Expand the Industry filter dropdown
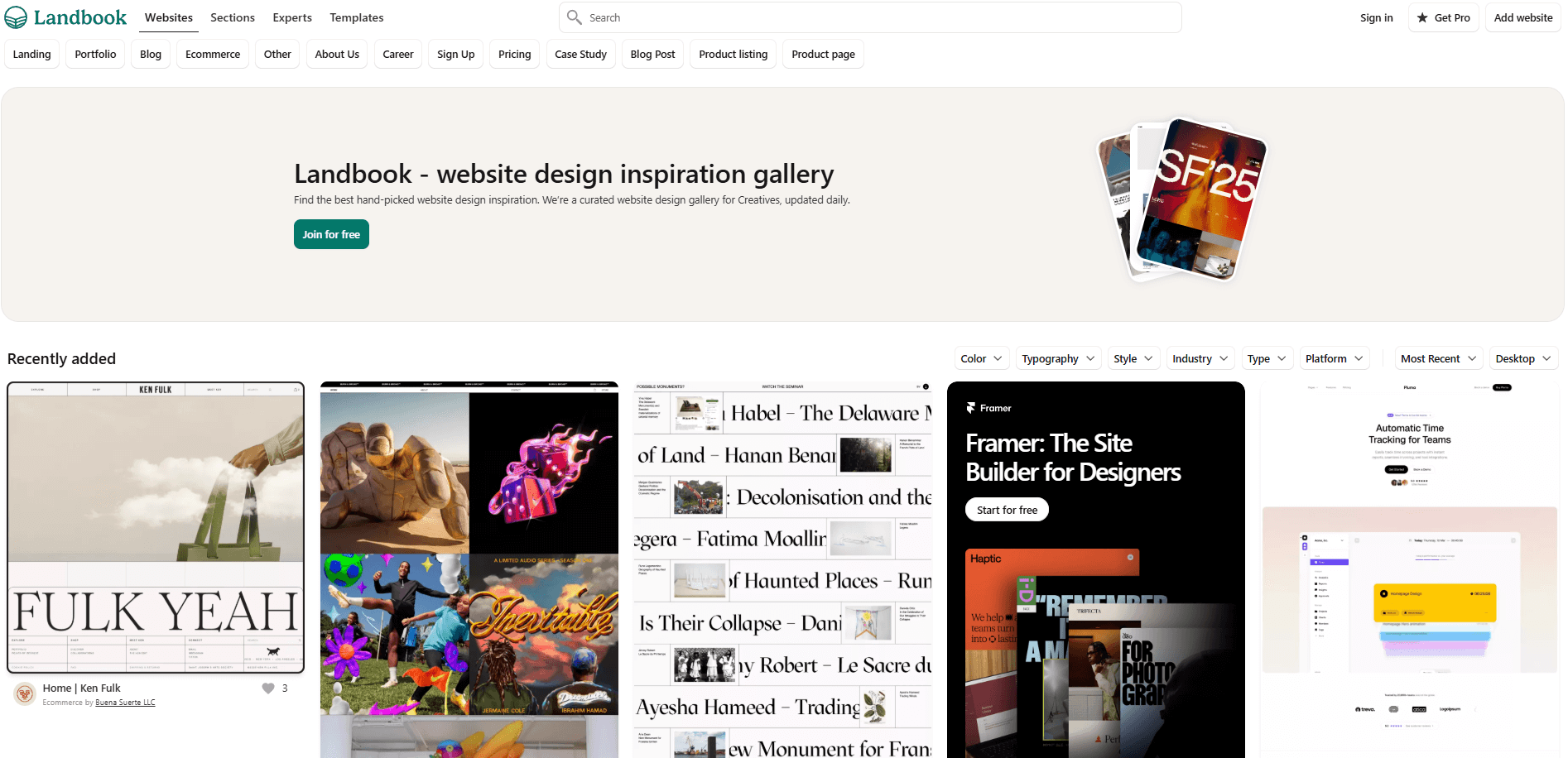Viewport: 1568px width, 758px height. [x=1200, y=358]
